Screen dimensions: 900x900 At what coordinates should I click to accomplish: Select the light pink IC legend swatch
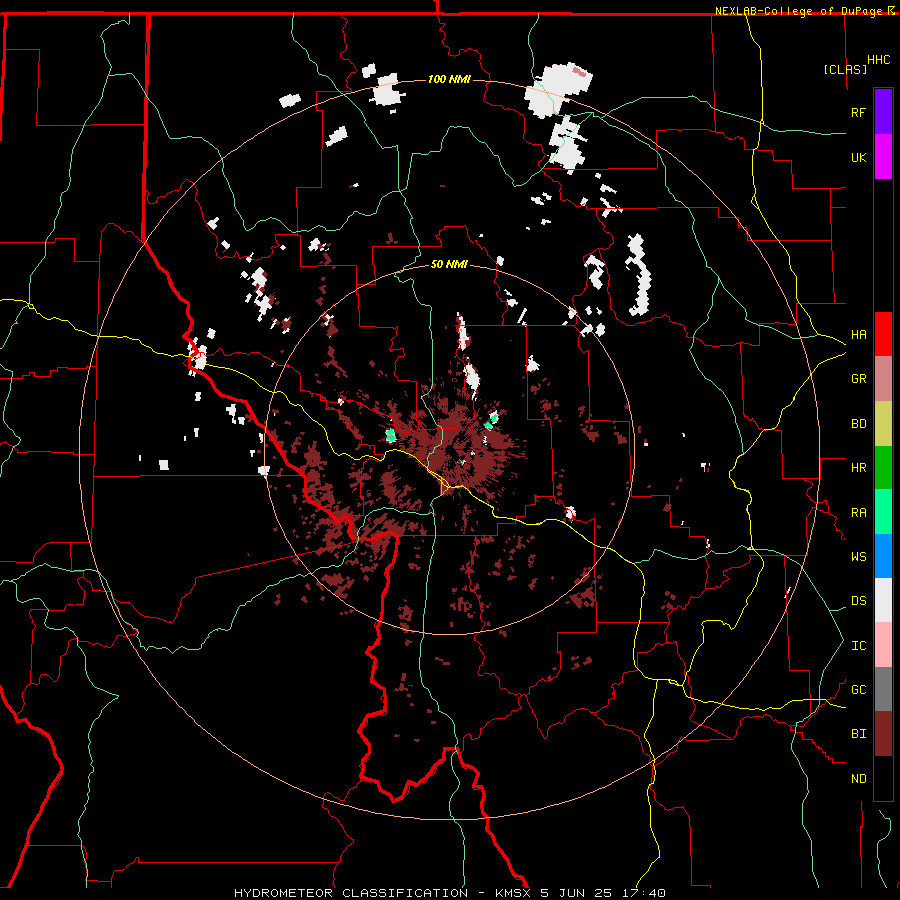pyautogui.click(x=883, y=645)
